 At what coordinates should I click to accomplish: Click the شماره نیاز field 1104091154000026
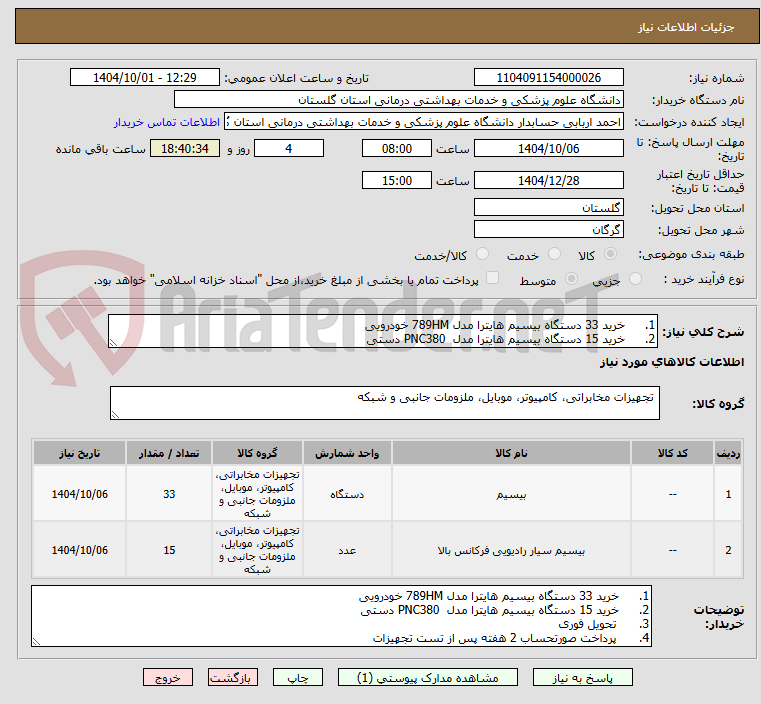tap(548, 78)
